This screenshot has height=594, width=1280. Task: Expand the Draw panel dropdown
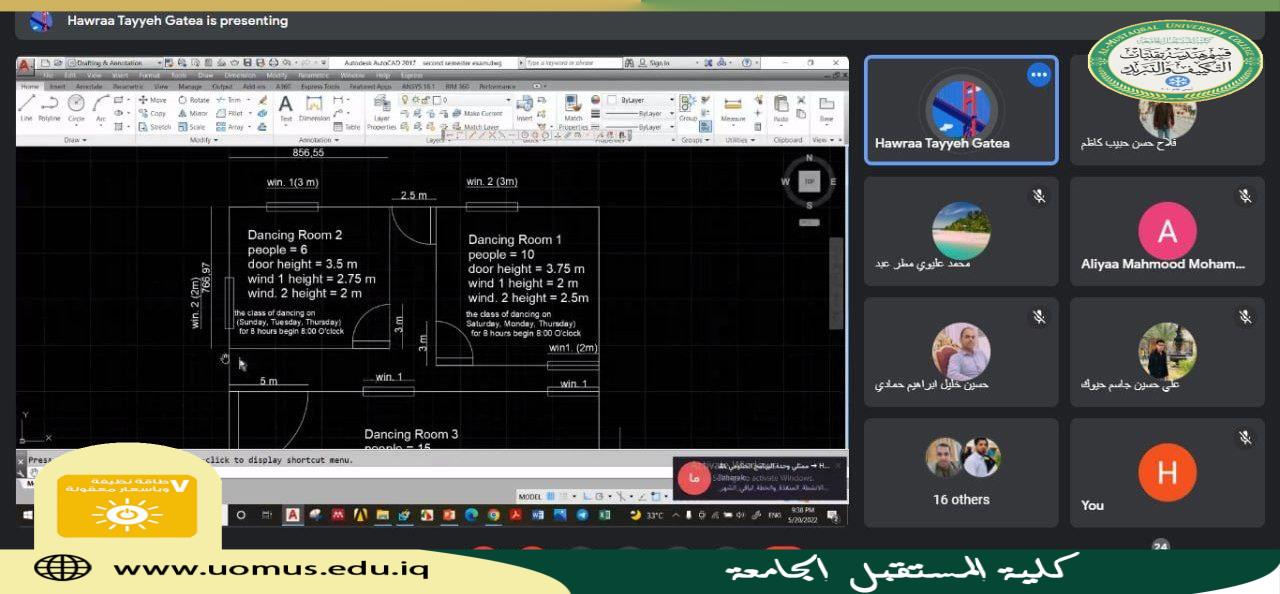74,140
